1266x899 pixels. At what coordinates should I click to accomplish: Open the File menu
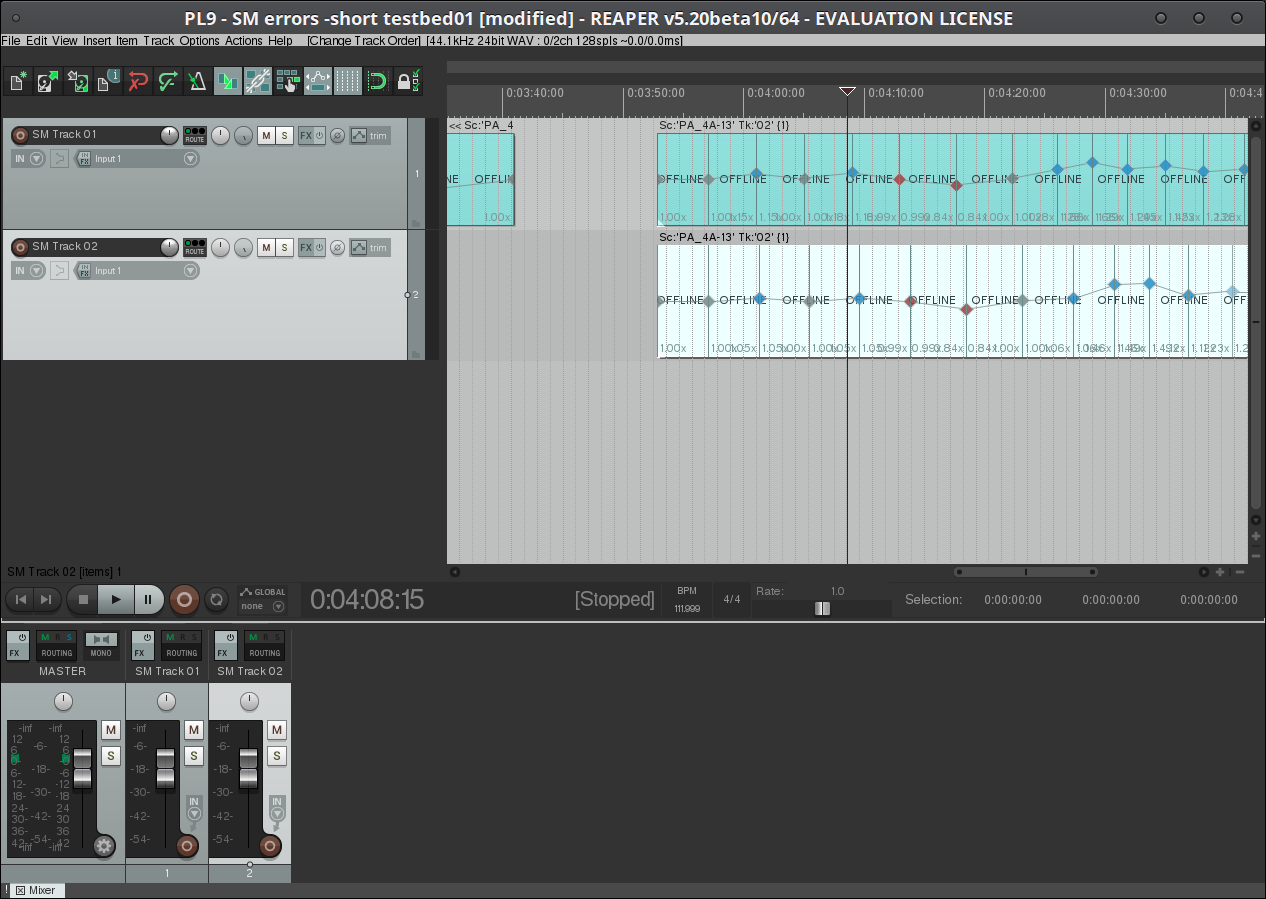[11, 41]
